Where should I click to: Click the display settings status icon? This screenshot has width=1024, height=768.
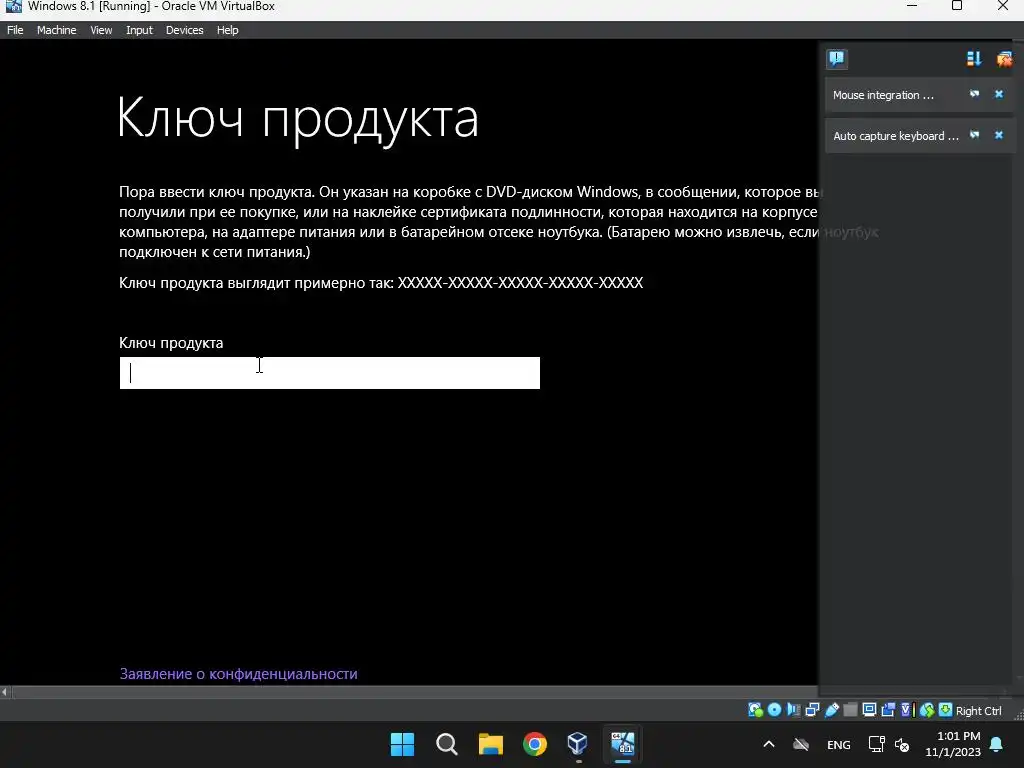pos(869,710)
